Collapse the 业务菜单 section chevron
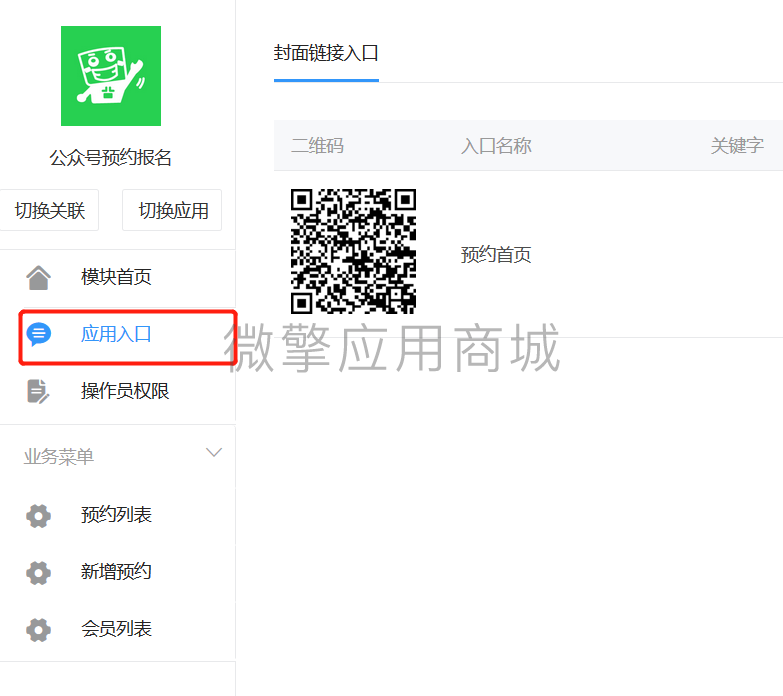The height and width of the screenshot is (696, 783). click(214, 452)
